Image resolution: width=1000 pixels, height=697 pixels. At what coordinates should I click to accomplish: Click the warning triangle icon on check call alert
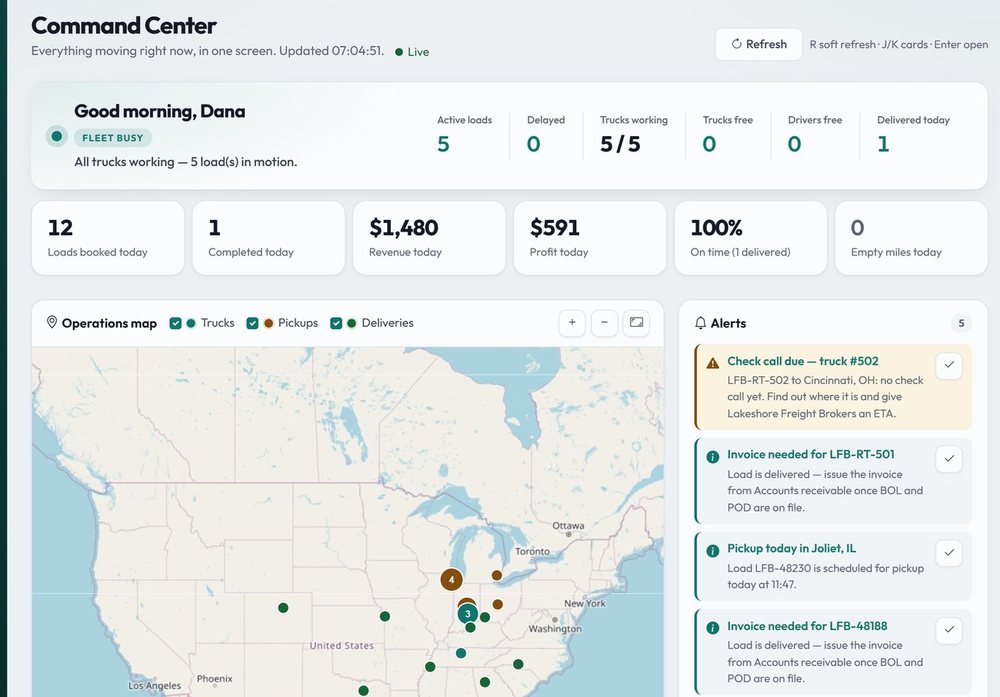[x=713, y=363]
